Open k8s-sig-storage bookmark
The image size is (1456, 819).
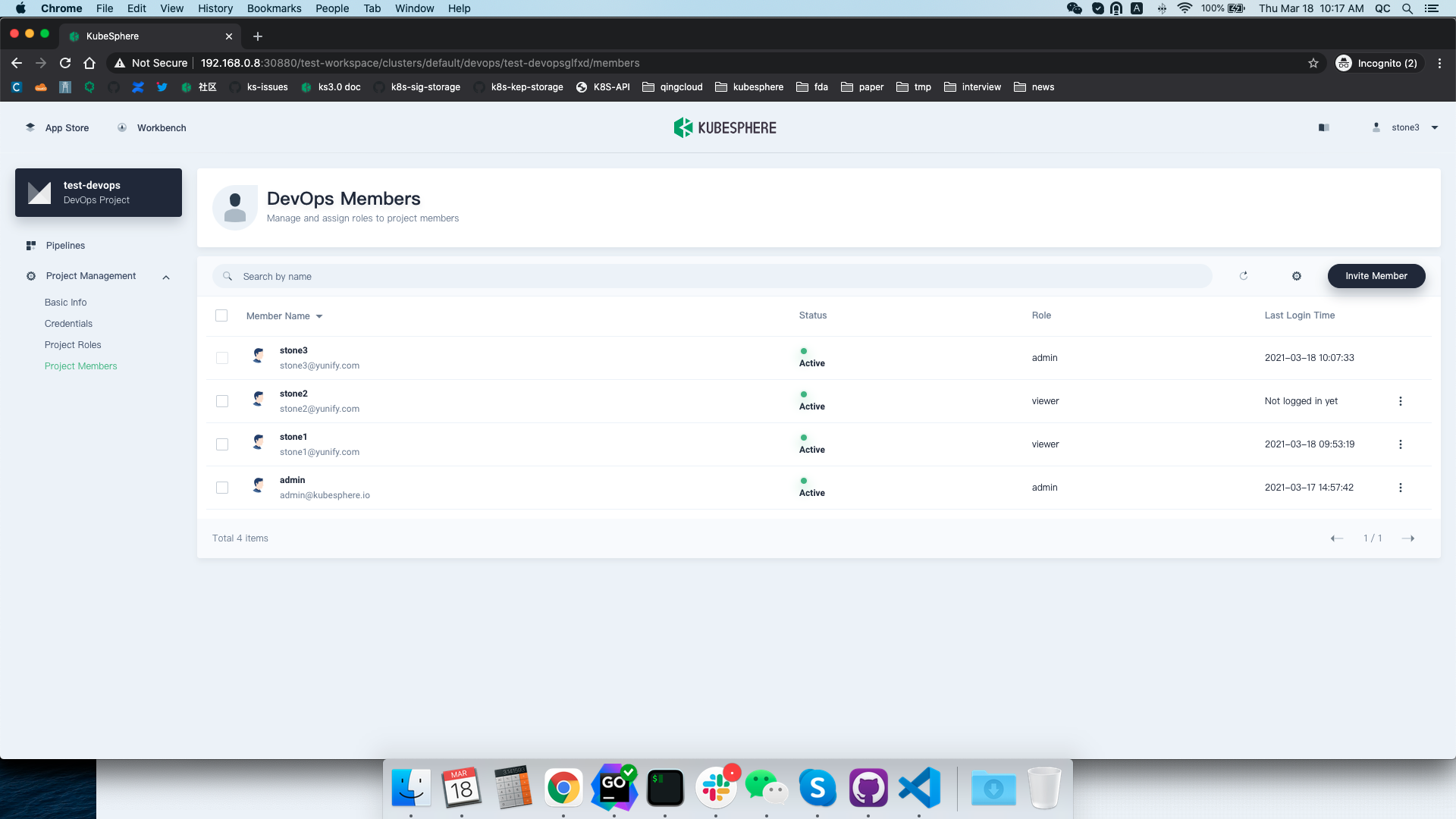pos(417,87)
